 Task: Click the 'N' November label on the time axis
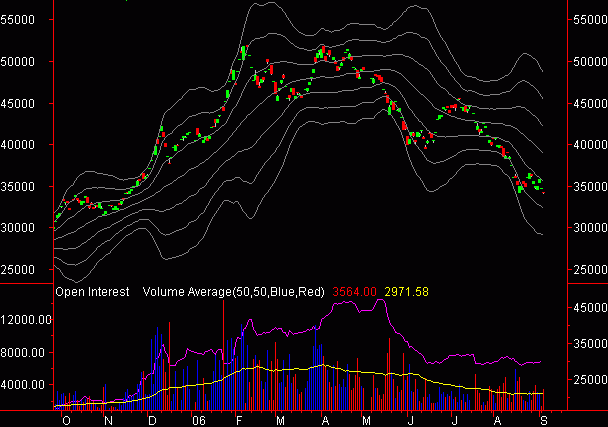tap(109, 421)
